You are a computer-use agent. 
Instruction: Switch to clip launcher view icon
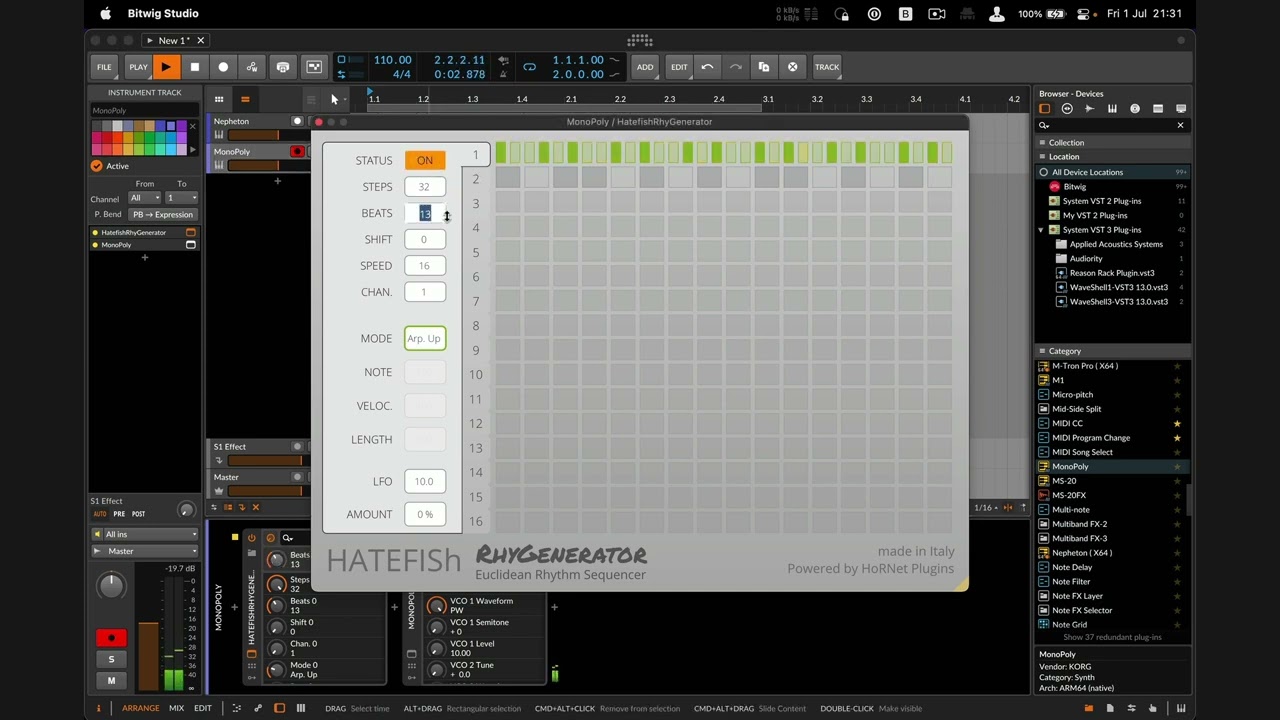[219, 99]
